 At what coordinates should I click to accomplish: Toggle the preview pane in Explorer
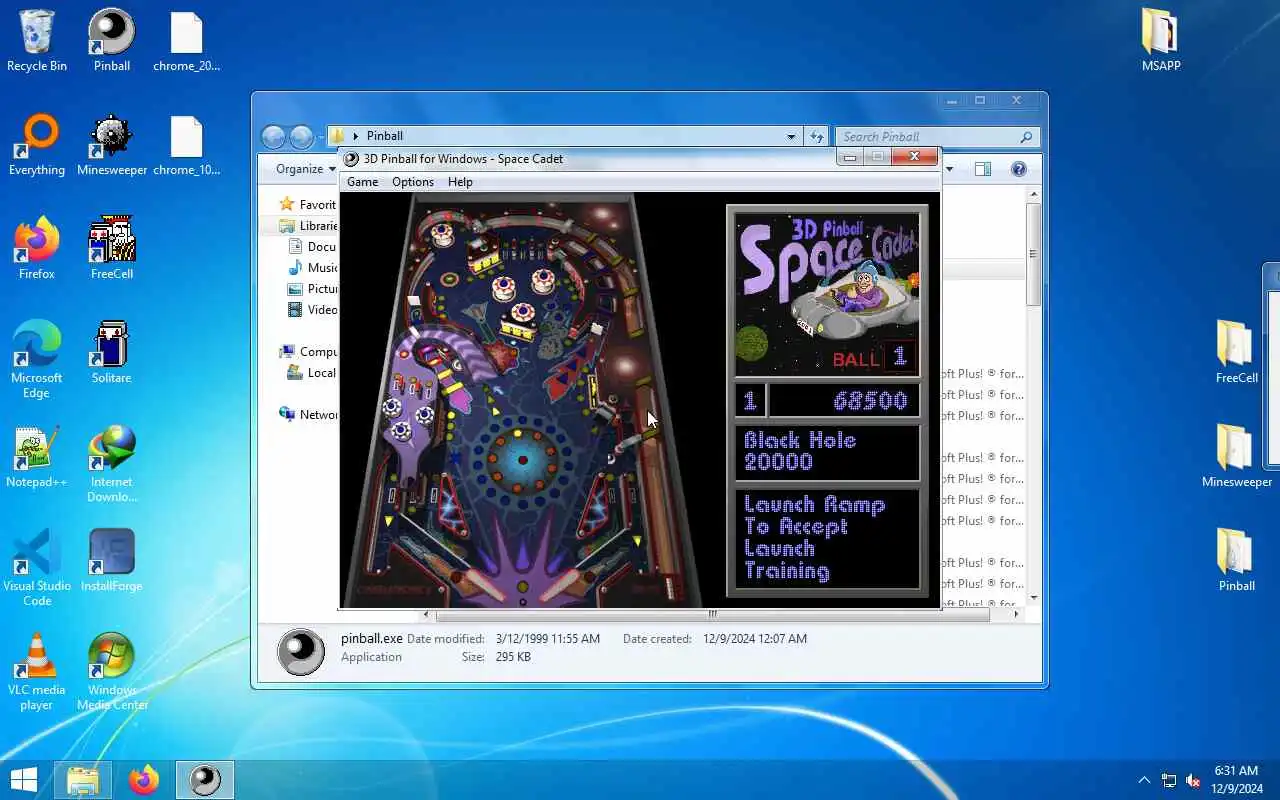983,169
